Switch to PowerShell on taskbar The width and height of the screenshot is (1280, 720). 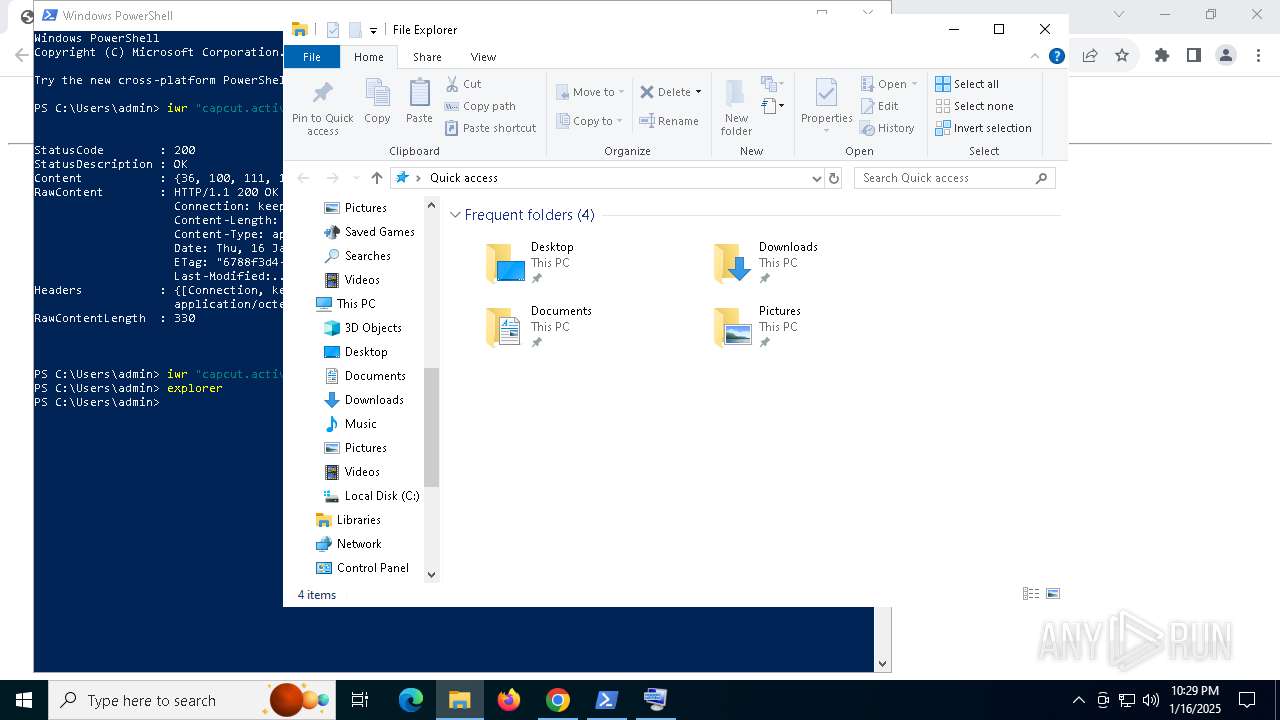pos(607,700)
